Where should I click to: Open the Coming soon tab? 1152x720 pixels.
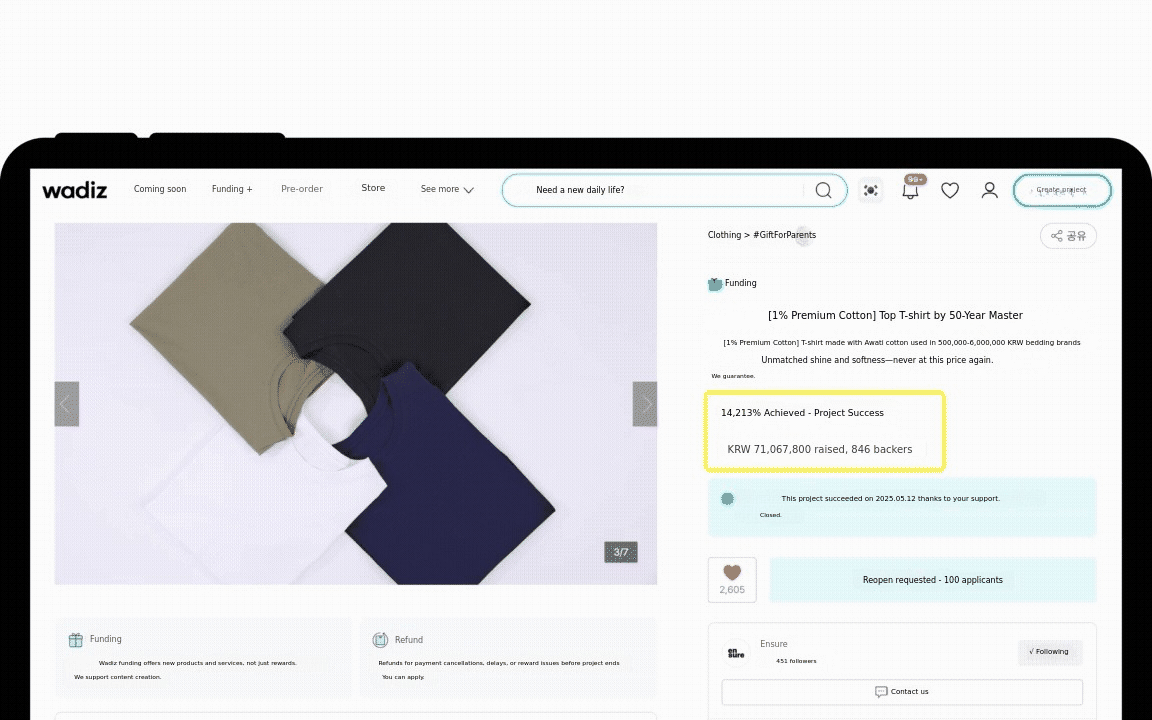[x=160, y=189]
